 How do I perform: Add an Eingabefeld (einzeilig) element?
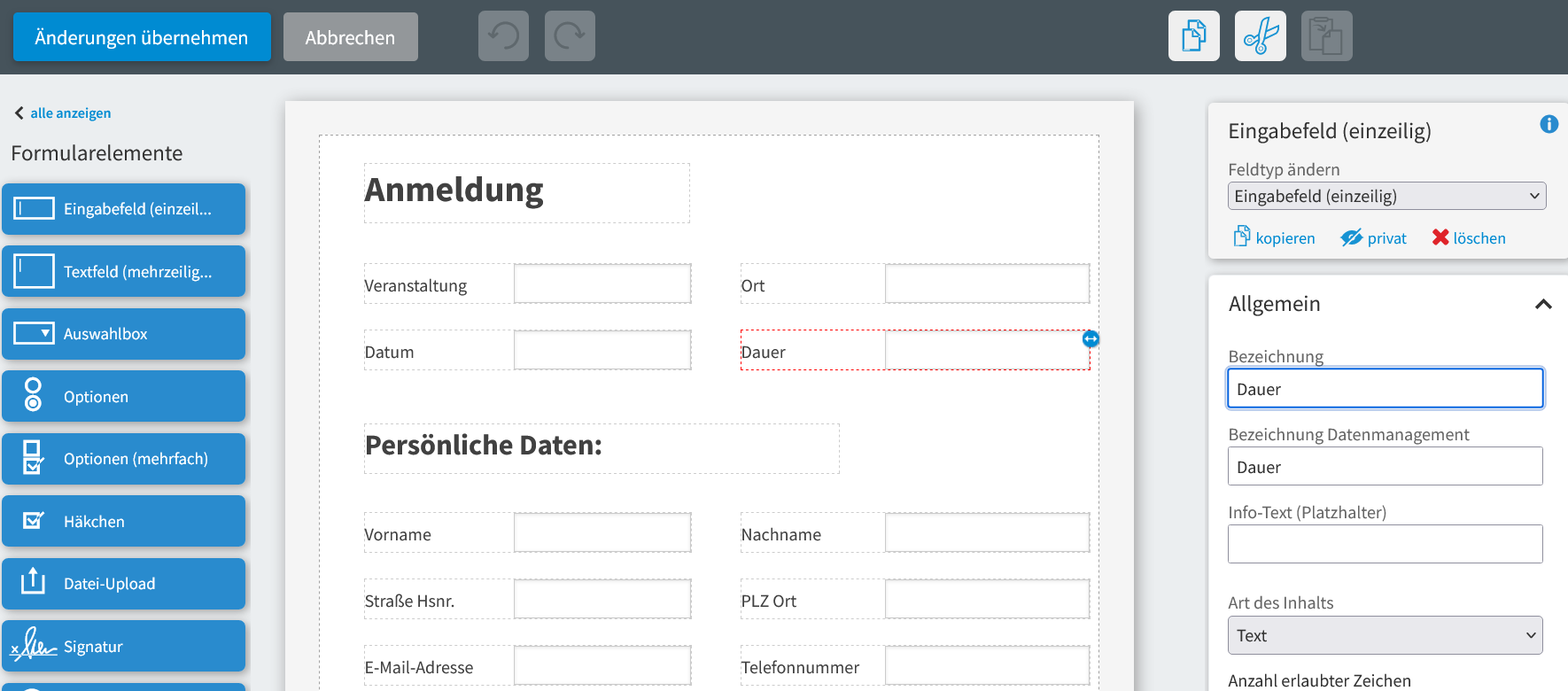(x=123, y=209)
